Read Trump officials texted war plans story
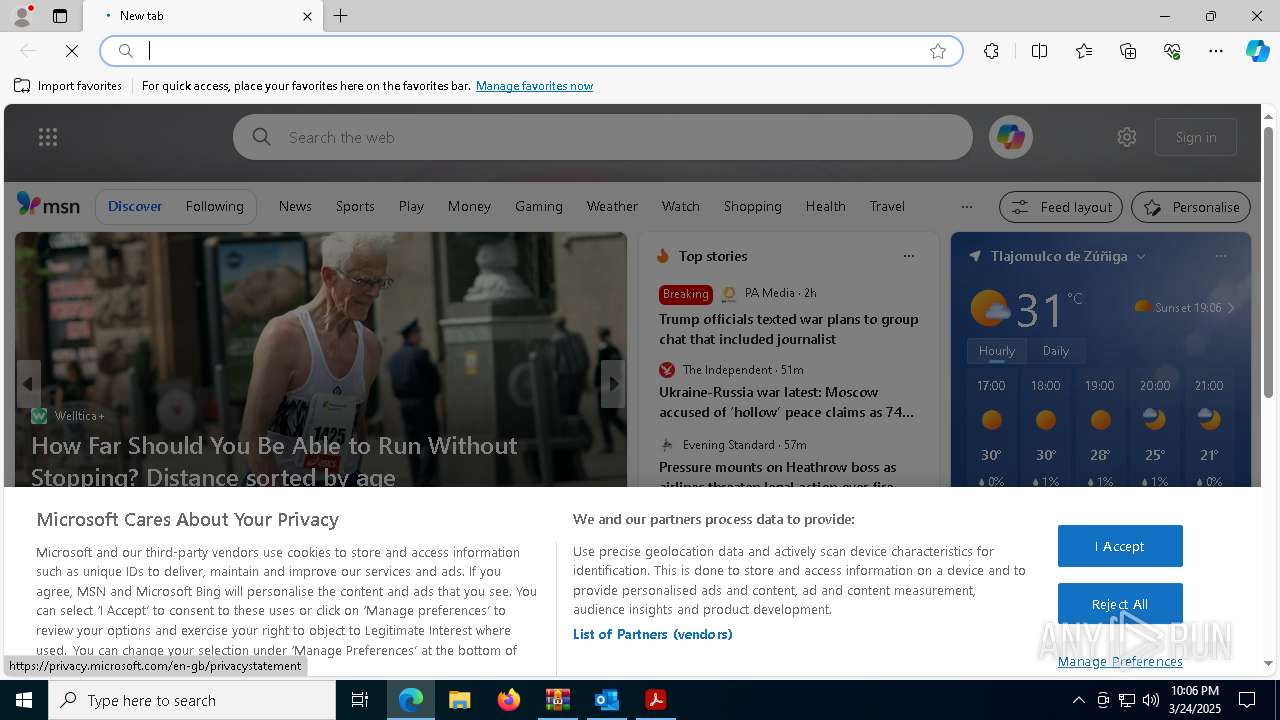Screen dimensions: 1280x720 [x=788, y=329]
